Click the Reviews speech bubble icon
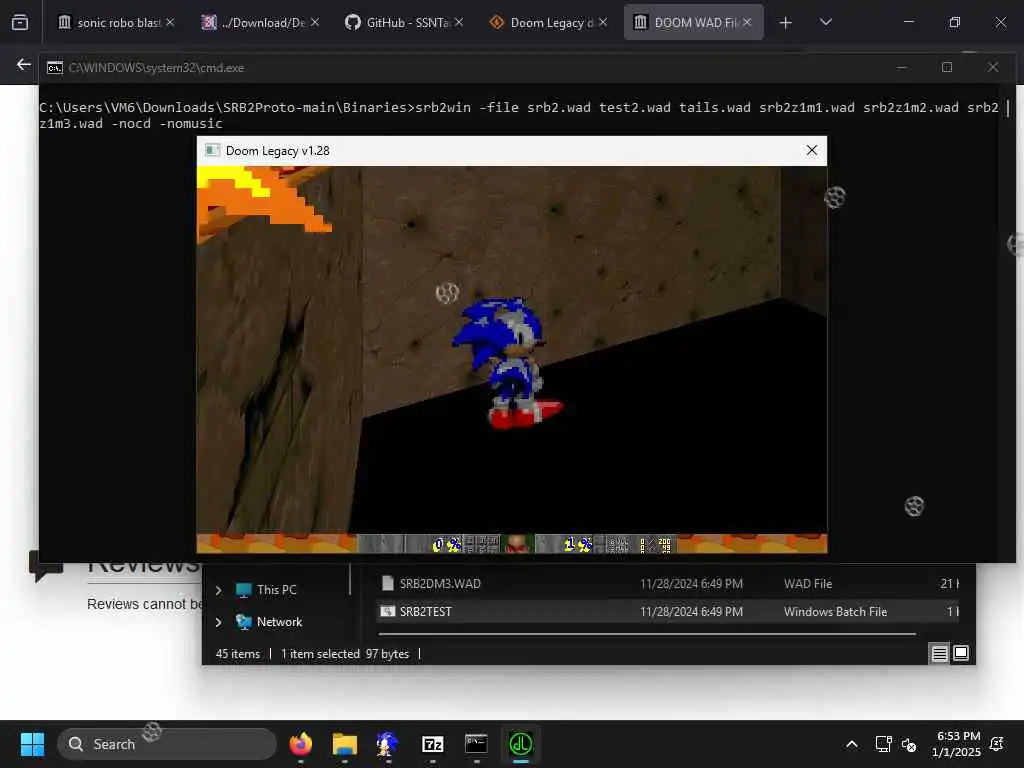1024x768 pixels. click(x=46, y=566)
